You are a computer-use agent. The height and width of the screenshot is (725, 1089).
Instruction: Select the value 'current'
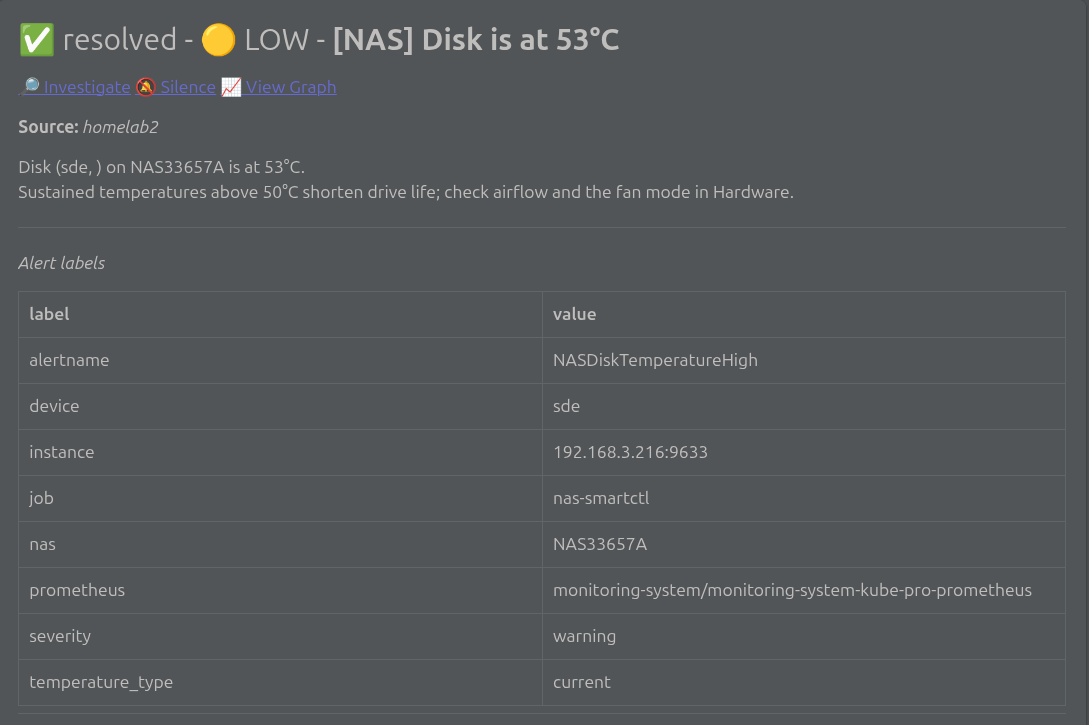pyautogui.click(x=581, y=682)
